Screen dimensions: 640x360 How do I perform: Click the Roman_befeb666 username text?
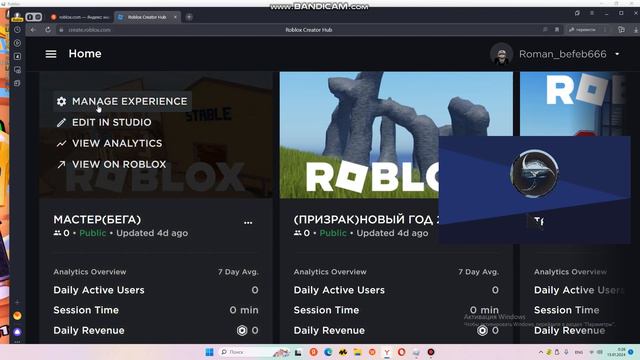click(x=562, y=54)
